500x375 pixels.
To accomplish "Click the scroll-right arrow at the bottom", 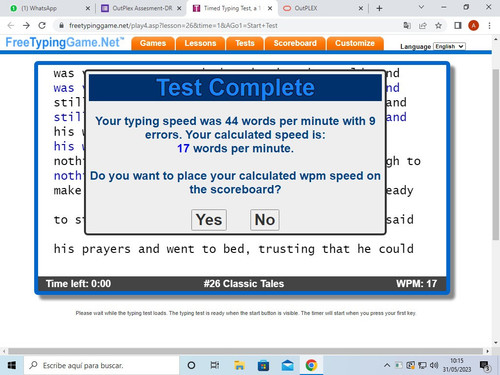I will point(488,351).
